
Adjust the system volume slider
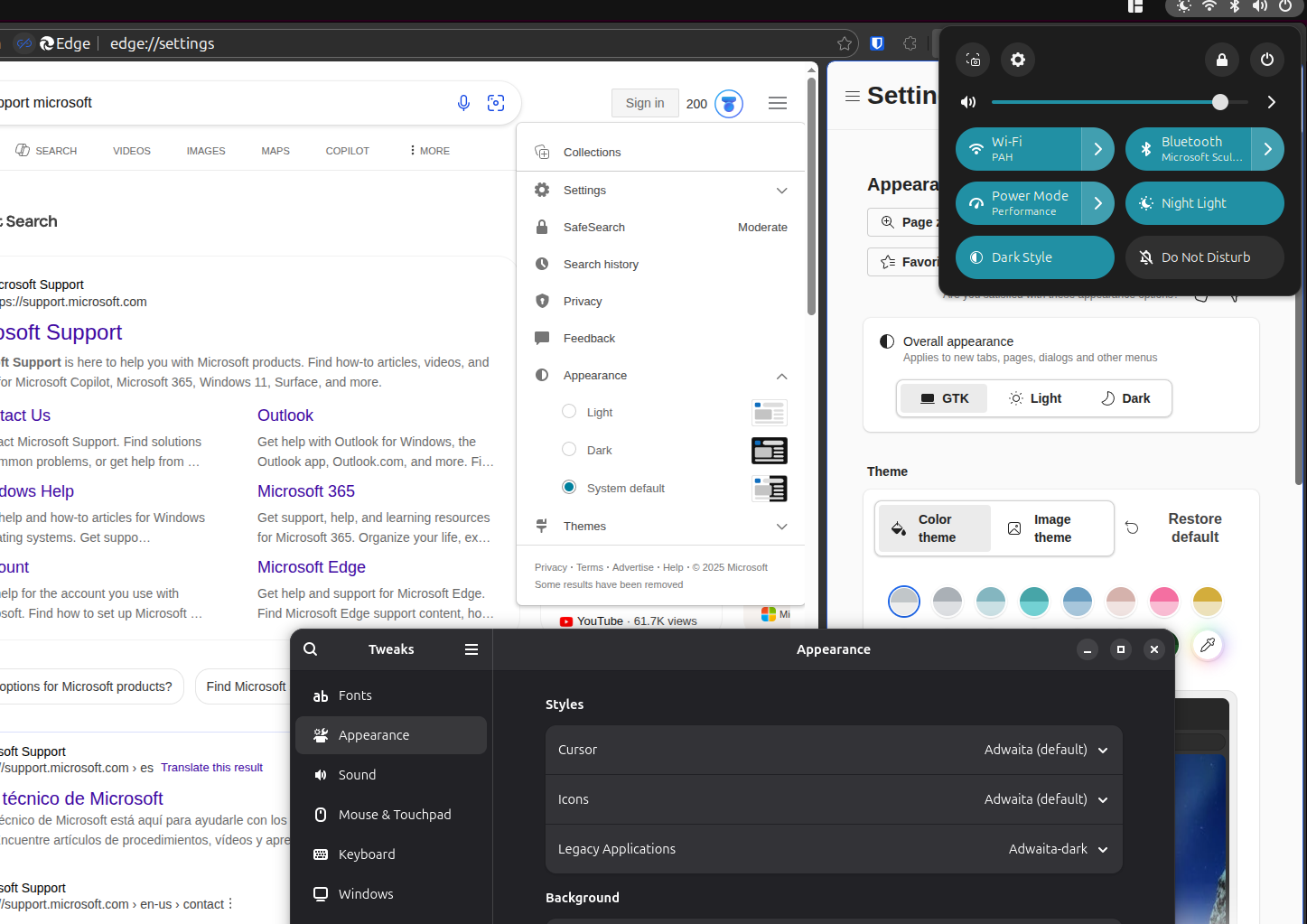1120,102
